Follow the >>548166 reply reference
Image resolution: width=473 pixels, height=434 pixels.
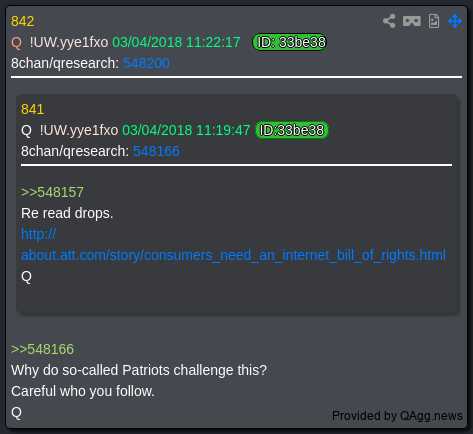click(42, 349)
